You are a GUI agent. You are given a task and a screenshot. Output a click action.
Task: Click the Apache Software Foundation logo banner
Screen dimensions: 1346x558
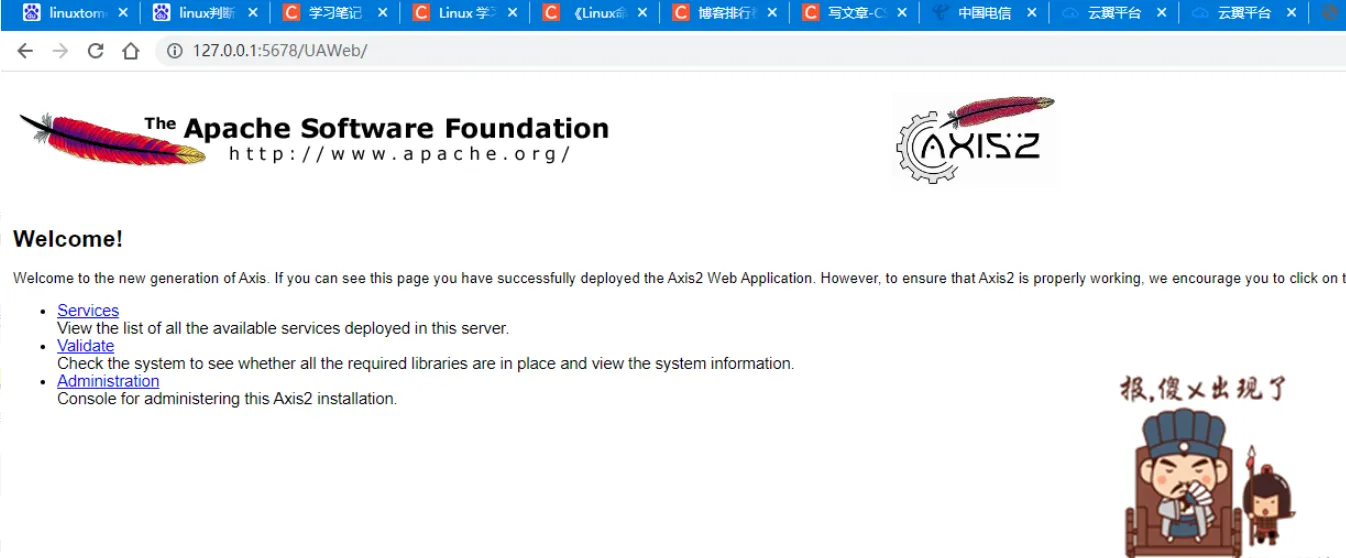point(314,138)
